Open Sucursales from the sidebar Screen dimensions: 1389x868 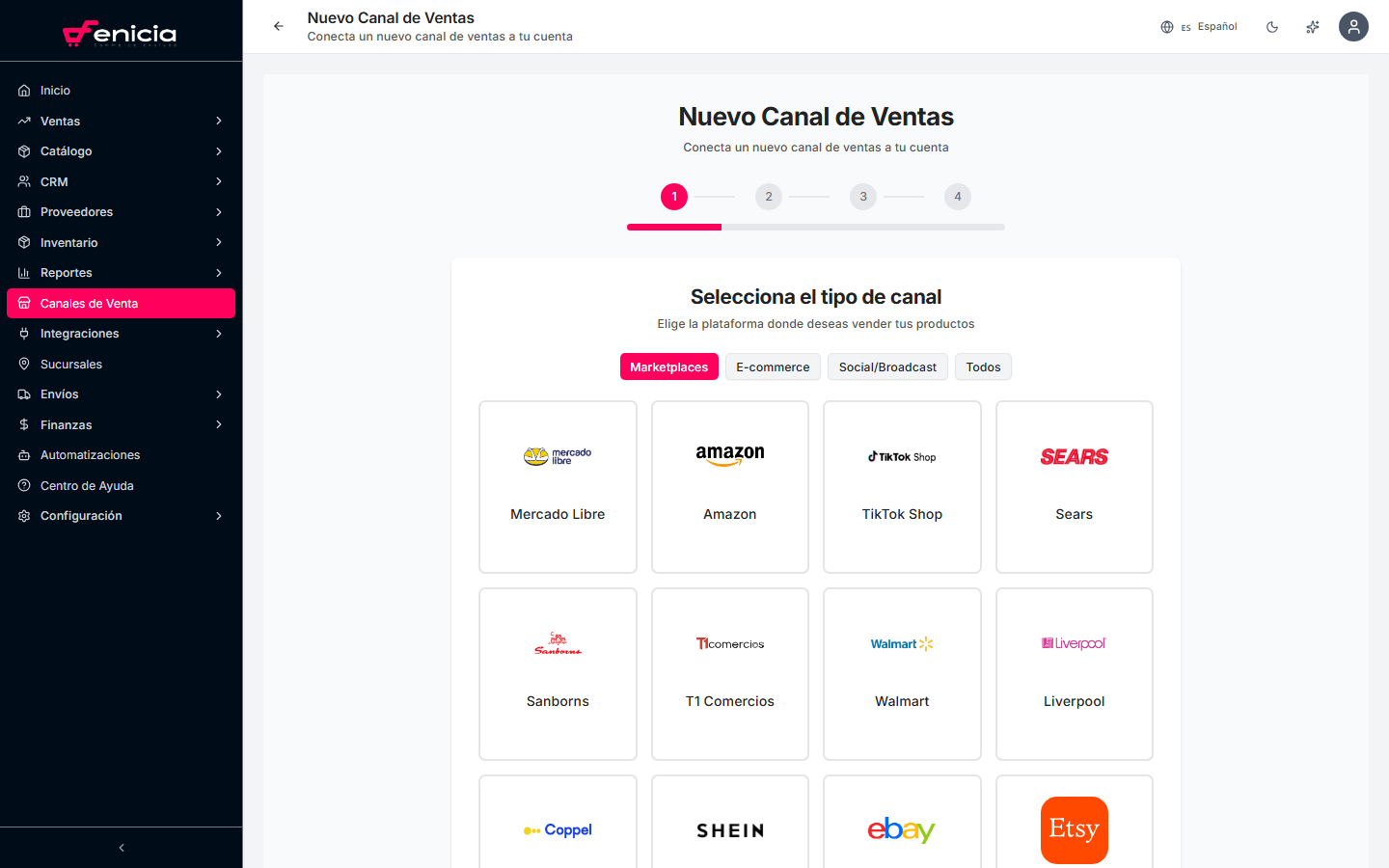pyautogui.click(x=71, y=365)
